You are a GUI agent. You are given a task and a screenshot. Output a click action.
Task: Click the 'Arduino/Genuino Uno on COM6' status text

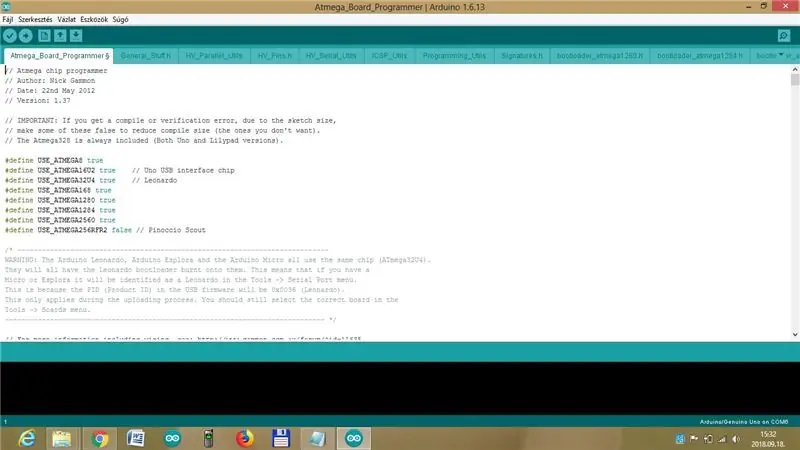click(743, 422)
